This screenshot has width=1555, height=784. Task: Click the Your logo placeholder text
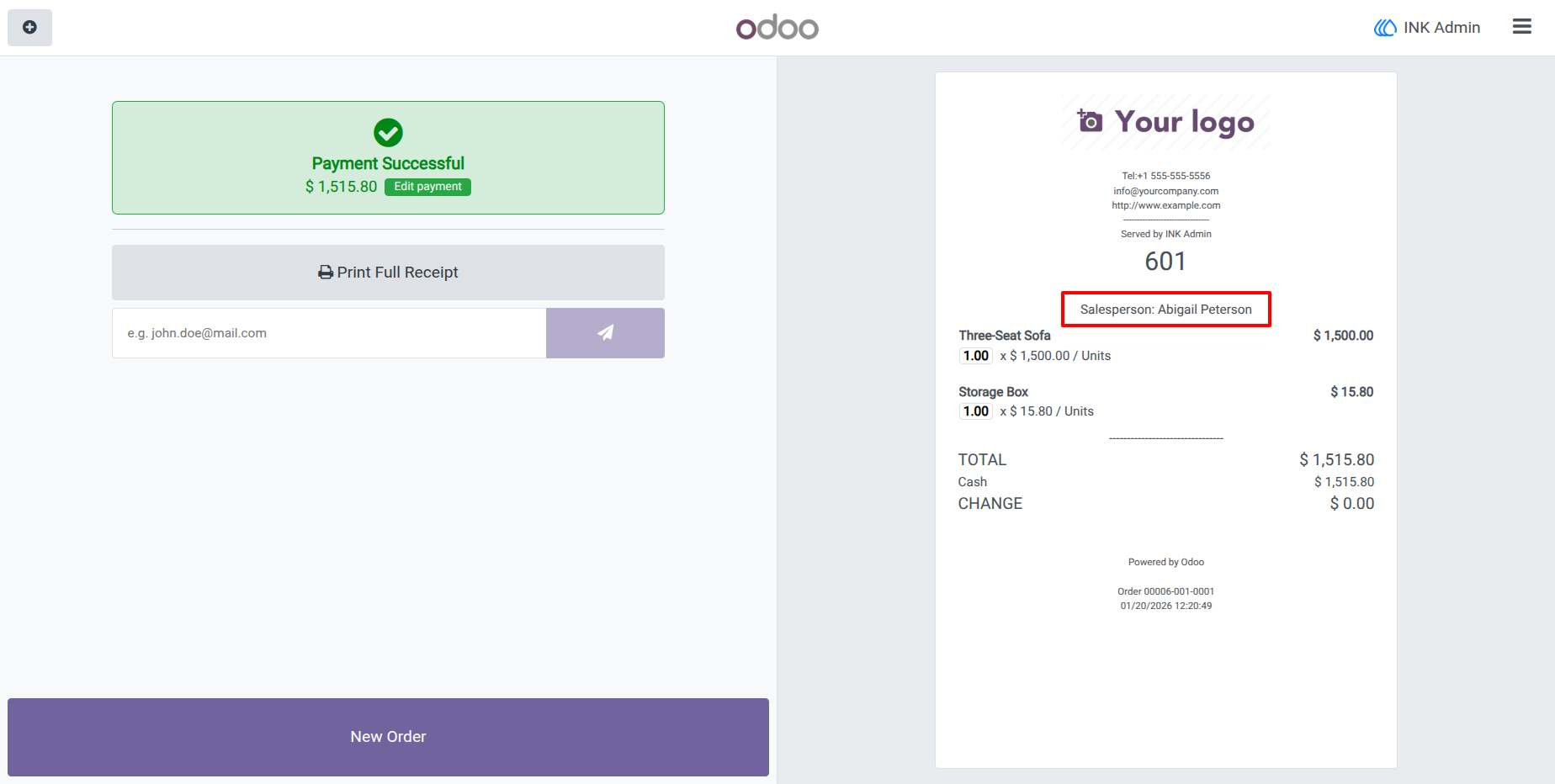pyautogui.click(x=1185, y=123)
